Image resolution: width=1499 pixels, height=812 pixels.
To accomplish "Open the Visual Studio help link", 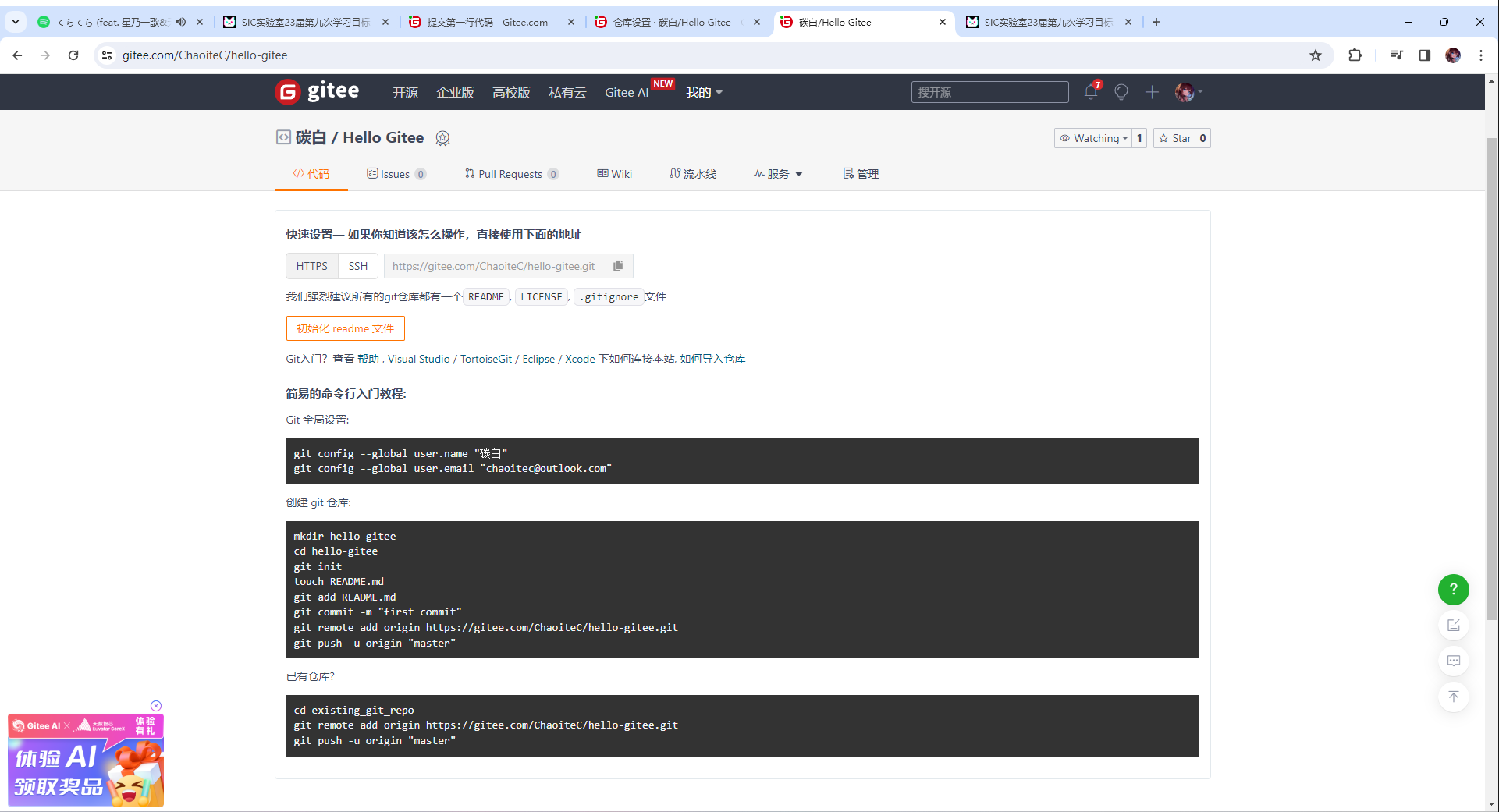I will 419,359.
